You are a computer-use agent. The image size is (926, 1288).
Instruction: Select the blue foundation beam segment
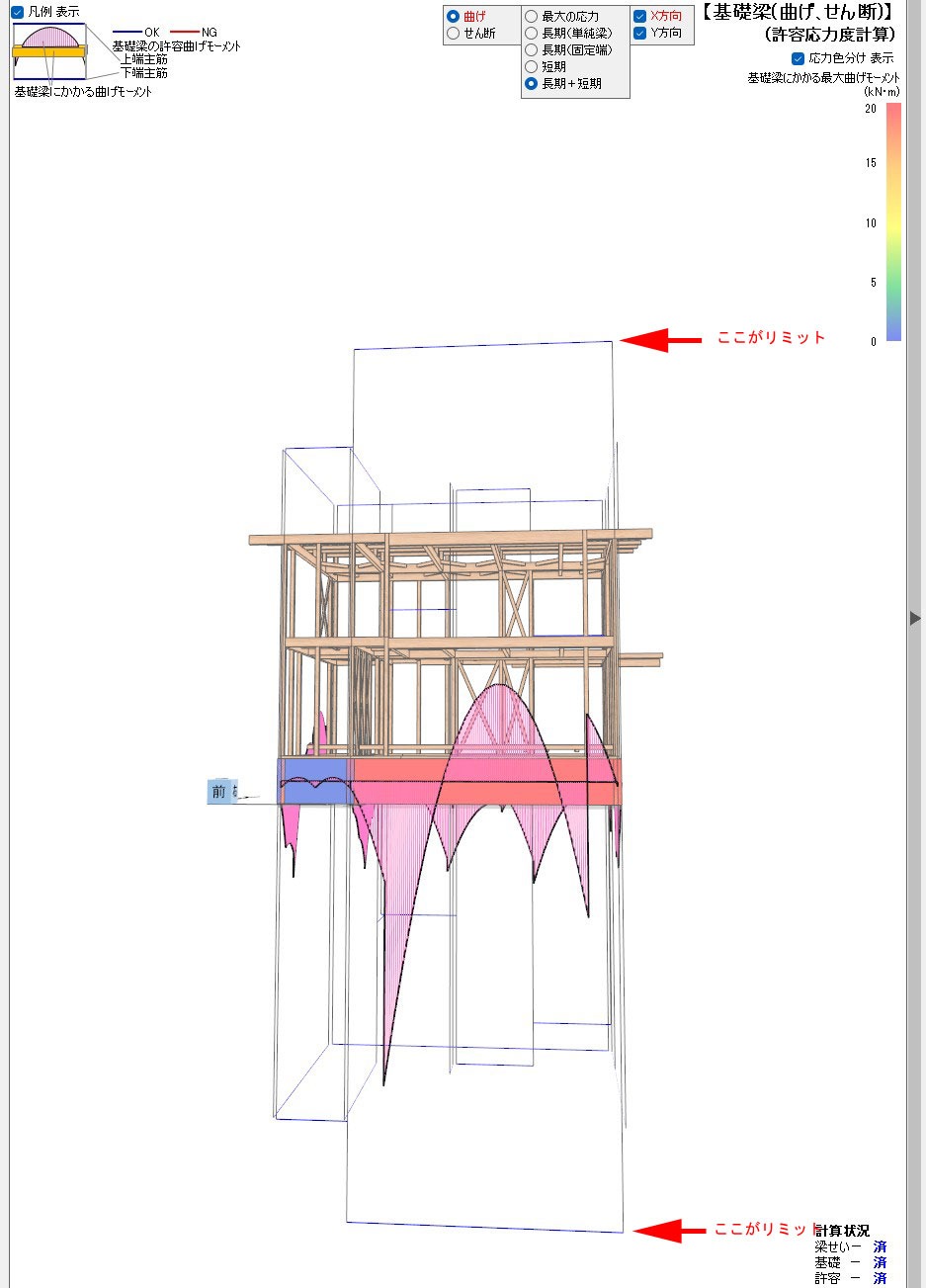[313, 781]
